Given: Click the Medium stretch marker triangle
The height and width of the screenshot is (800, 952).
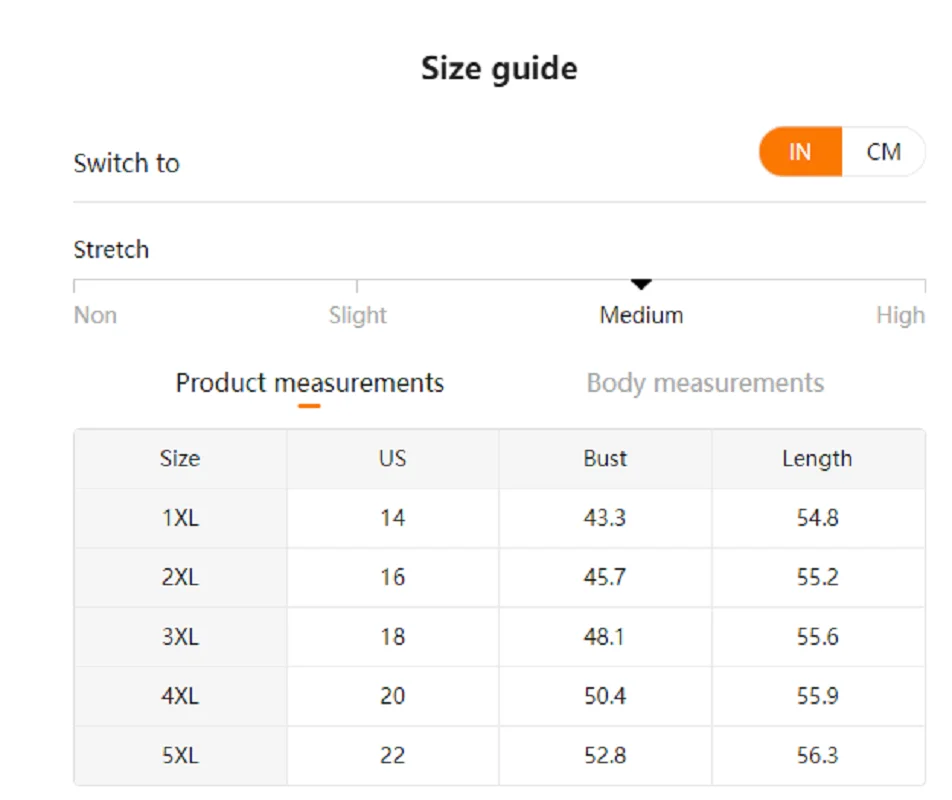Looking at the screenshot, I should click(x=641, y=286).
